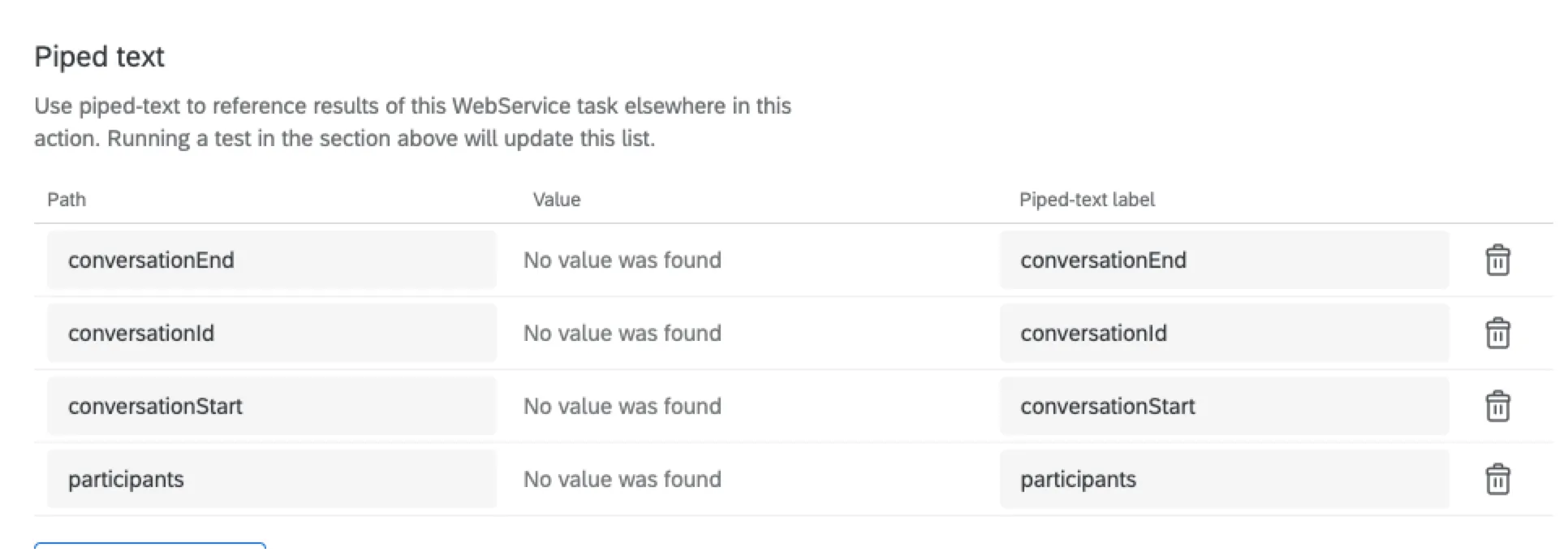Screen dimensions: 1568x552
Task: Edit the conversationStart path field
Action: coord(272,406)
